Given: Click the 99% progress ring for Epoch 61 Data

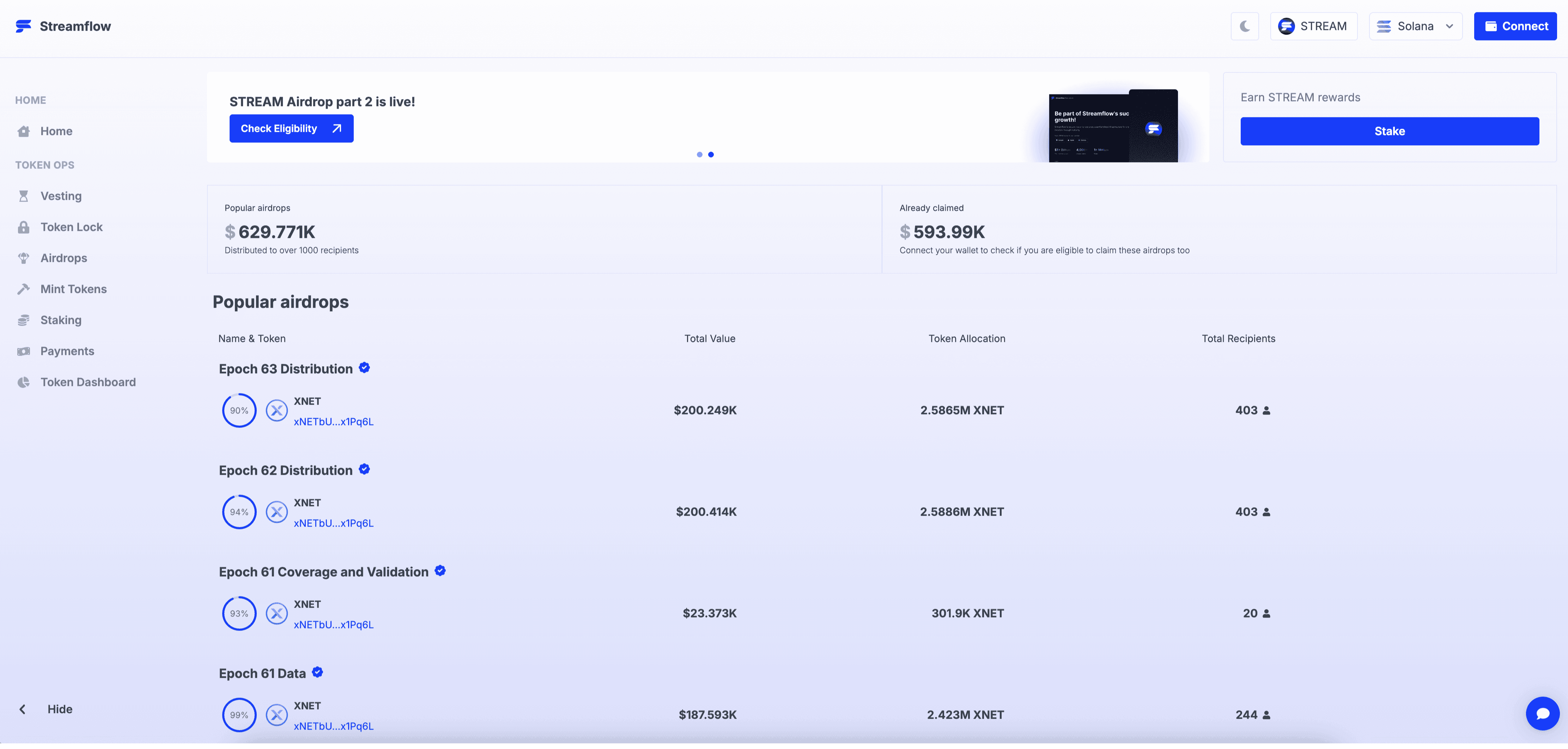Looking at the screenshot, I should pos(239,715).
